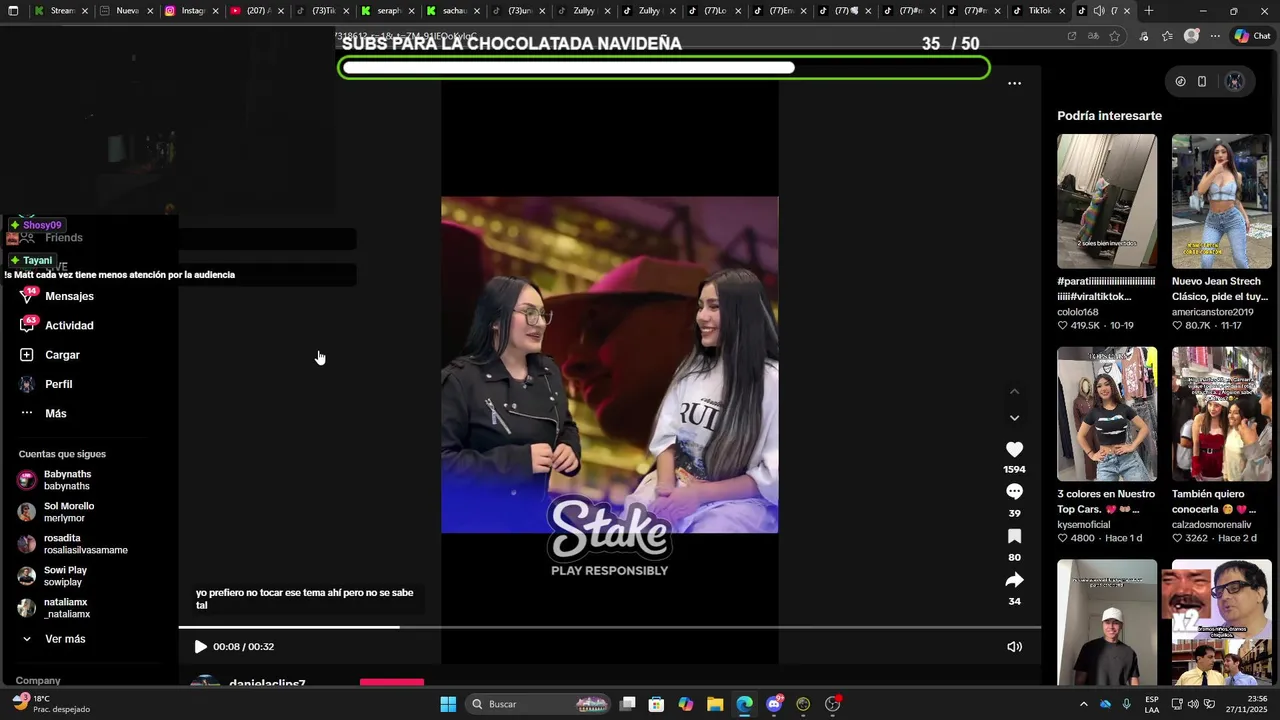
Task: Open Copilot app on taskbar
Action: click(x=685, y=704)
